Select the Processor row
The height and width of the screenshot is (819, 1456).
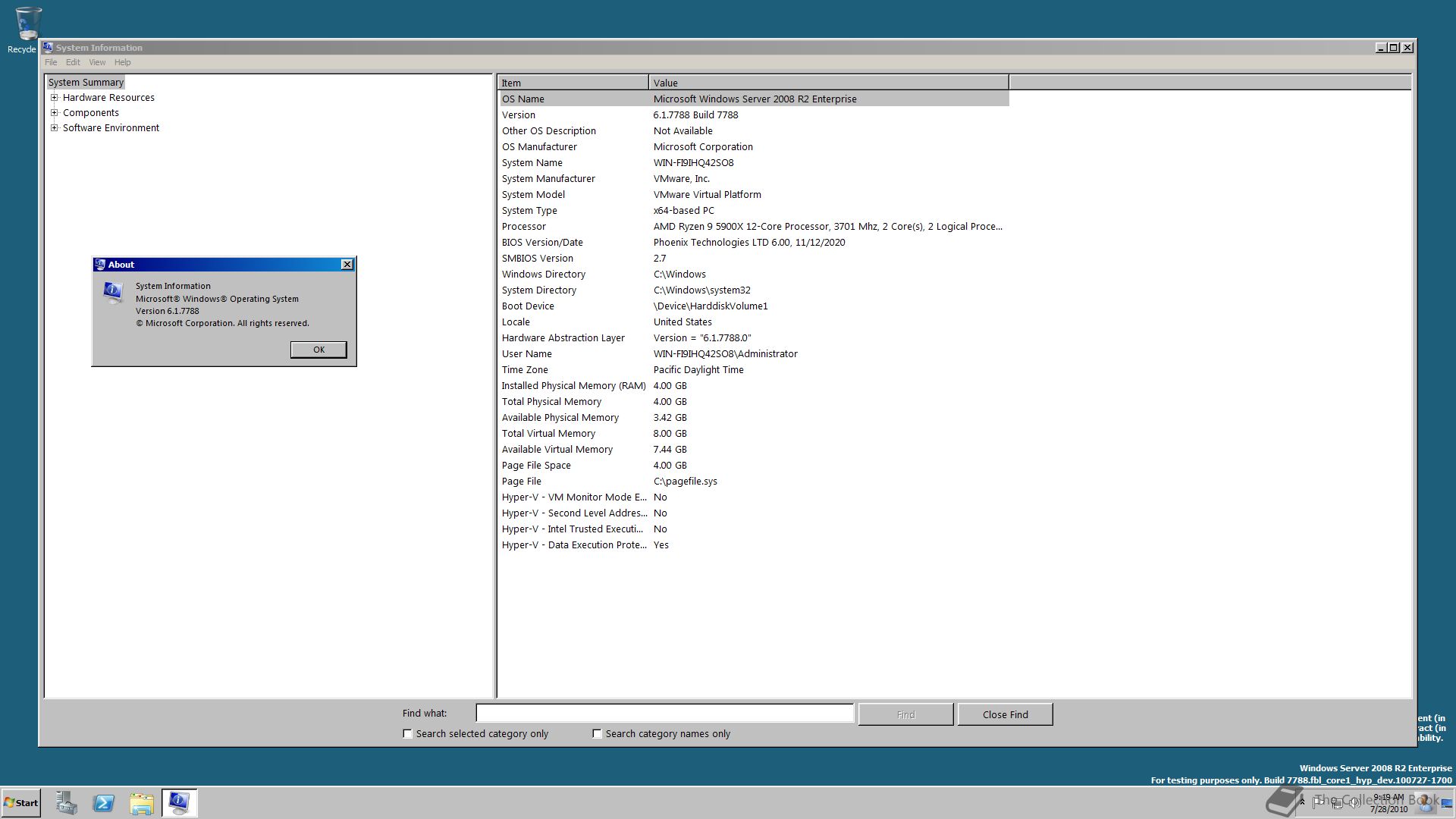753,227
